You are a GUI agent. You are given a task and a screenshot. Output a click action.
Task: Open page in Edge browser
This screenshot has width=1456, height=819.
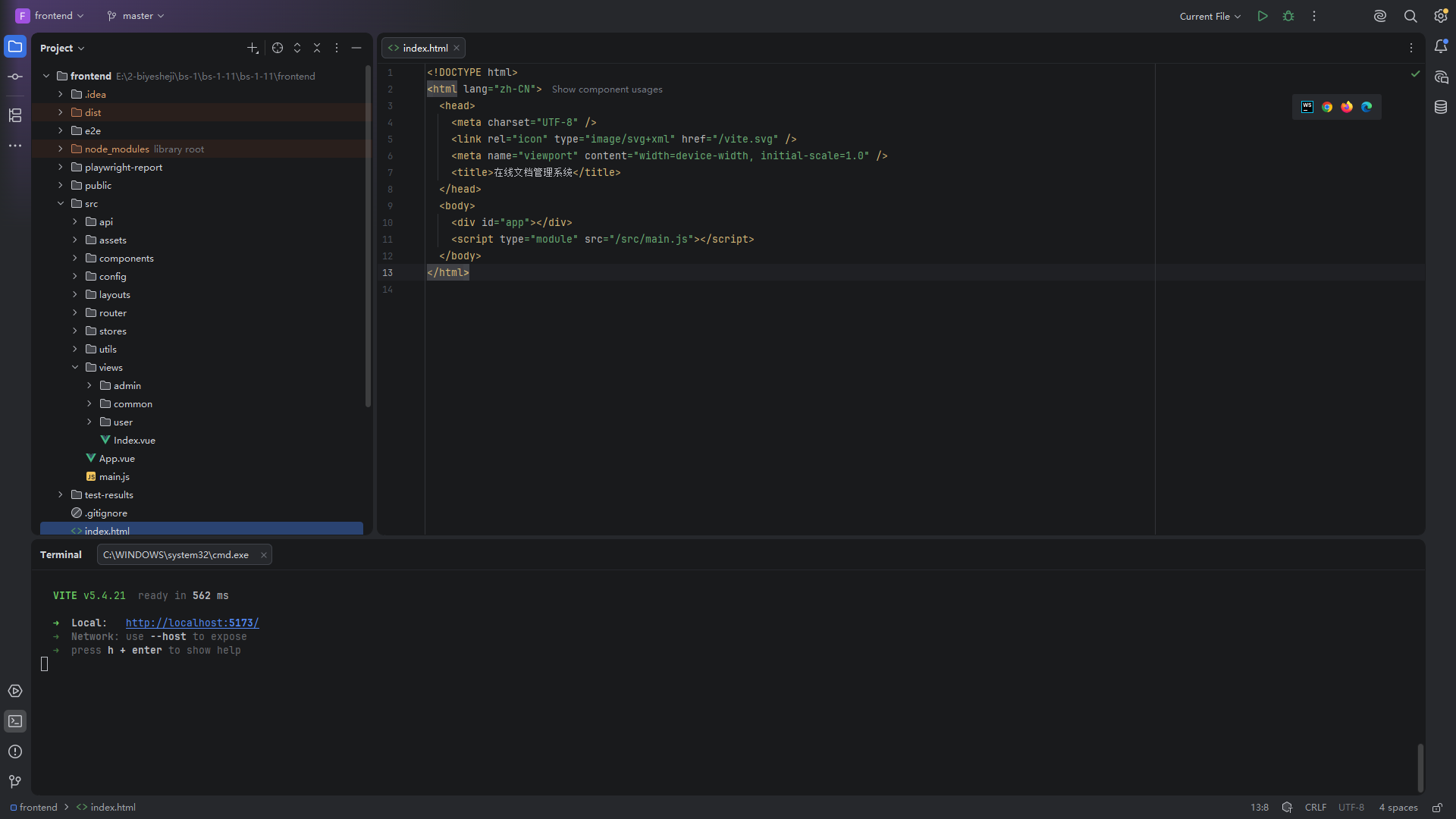pyautogui.click(x=1367, y=107)
